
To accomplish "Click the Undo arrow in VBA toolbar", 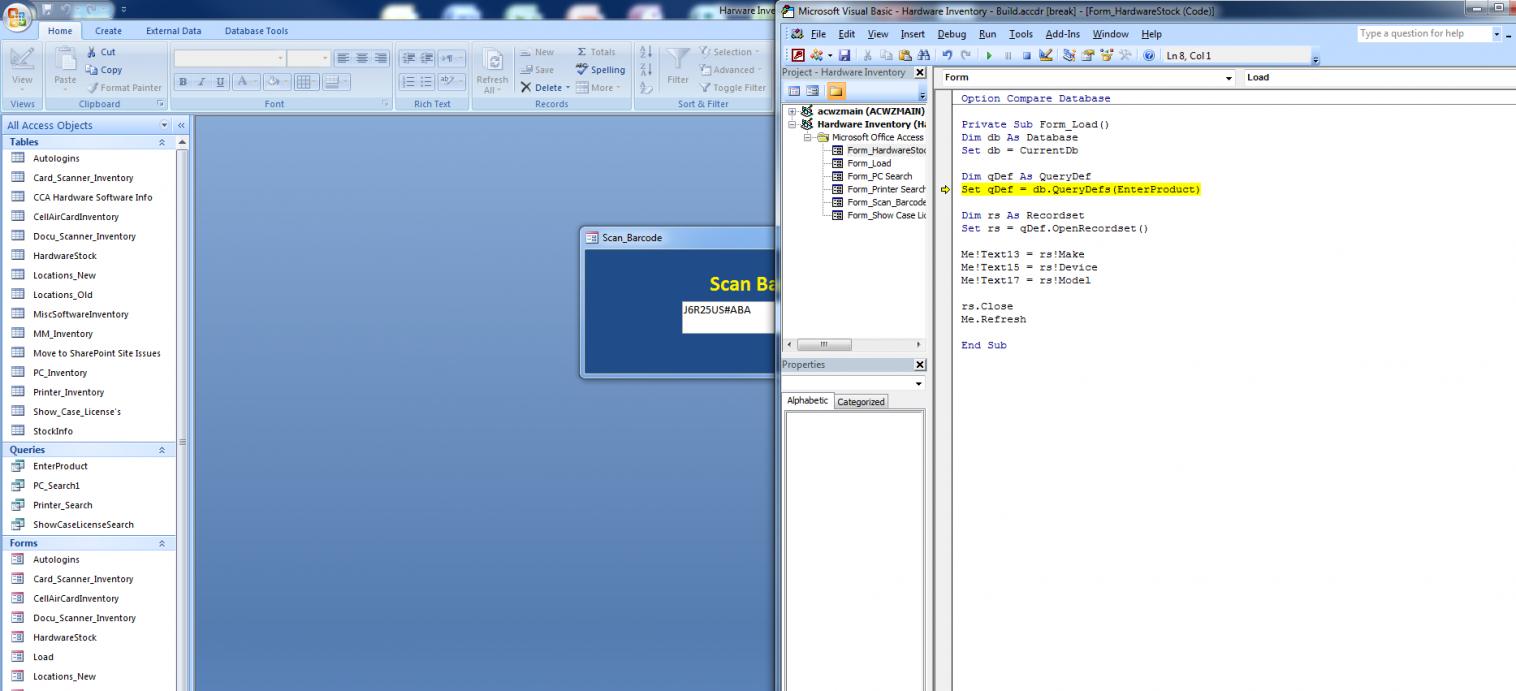I will [946, 56].
